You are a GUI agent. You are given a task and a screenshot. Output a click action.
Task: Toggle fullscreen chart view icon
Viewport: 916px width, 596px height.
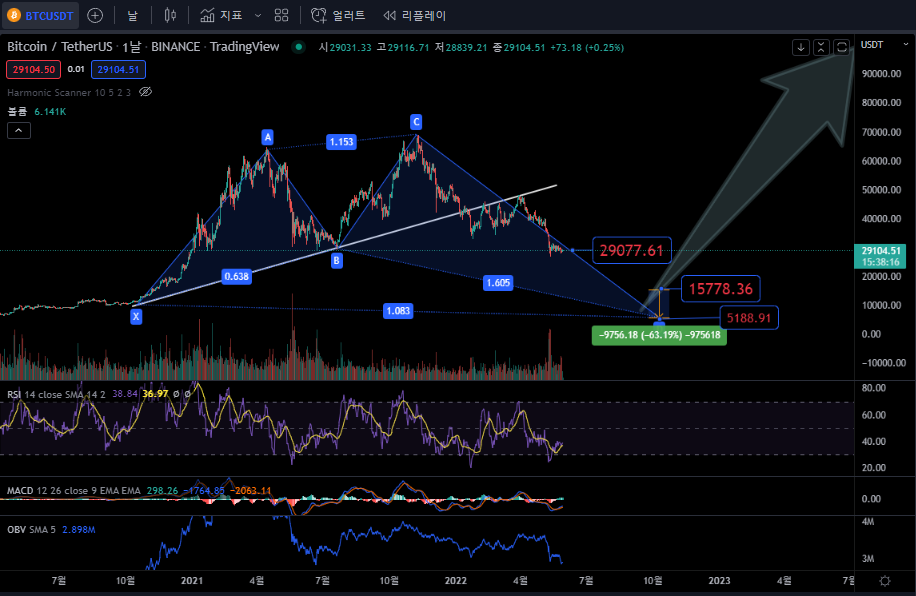(842, 47)
